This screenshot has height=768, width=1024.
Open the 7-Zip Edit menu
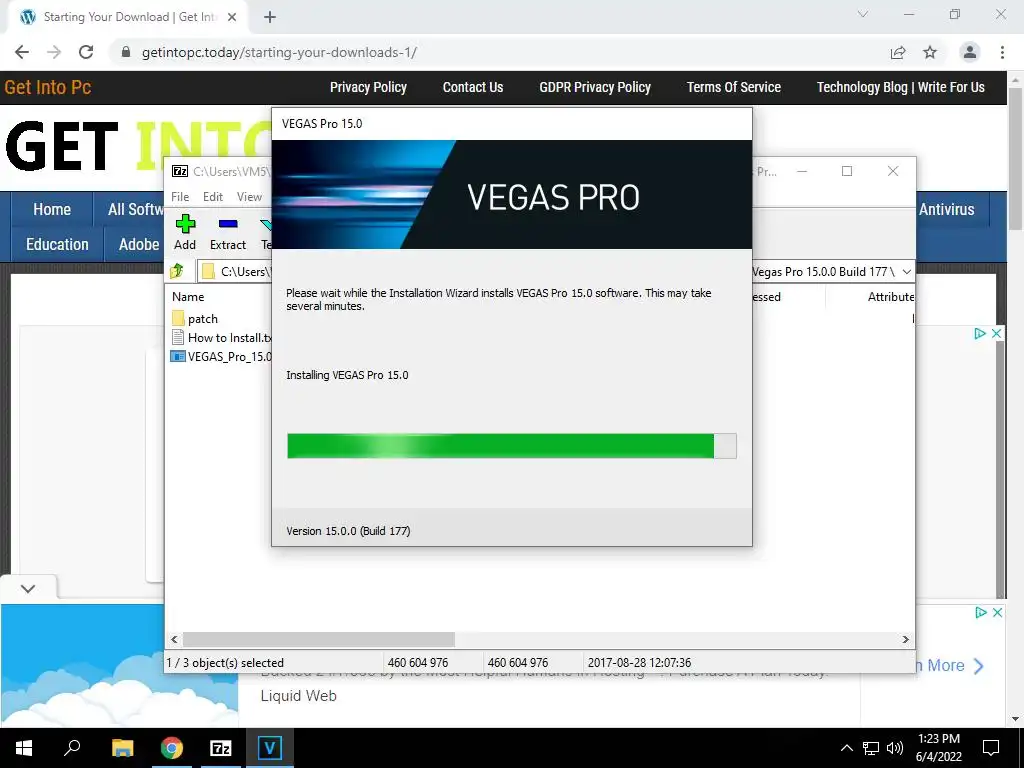(x=212, y=197)
